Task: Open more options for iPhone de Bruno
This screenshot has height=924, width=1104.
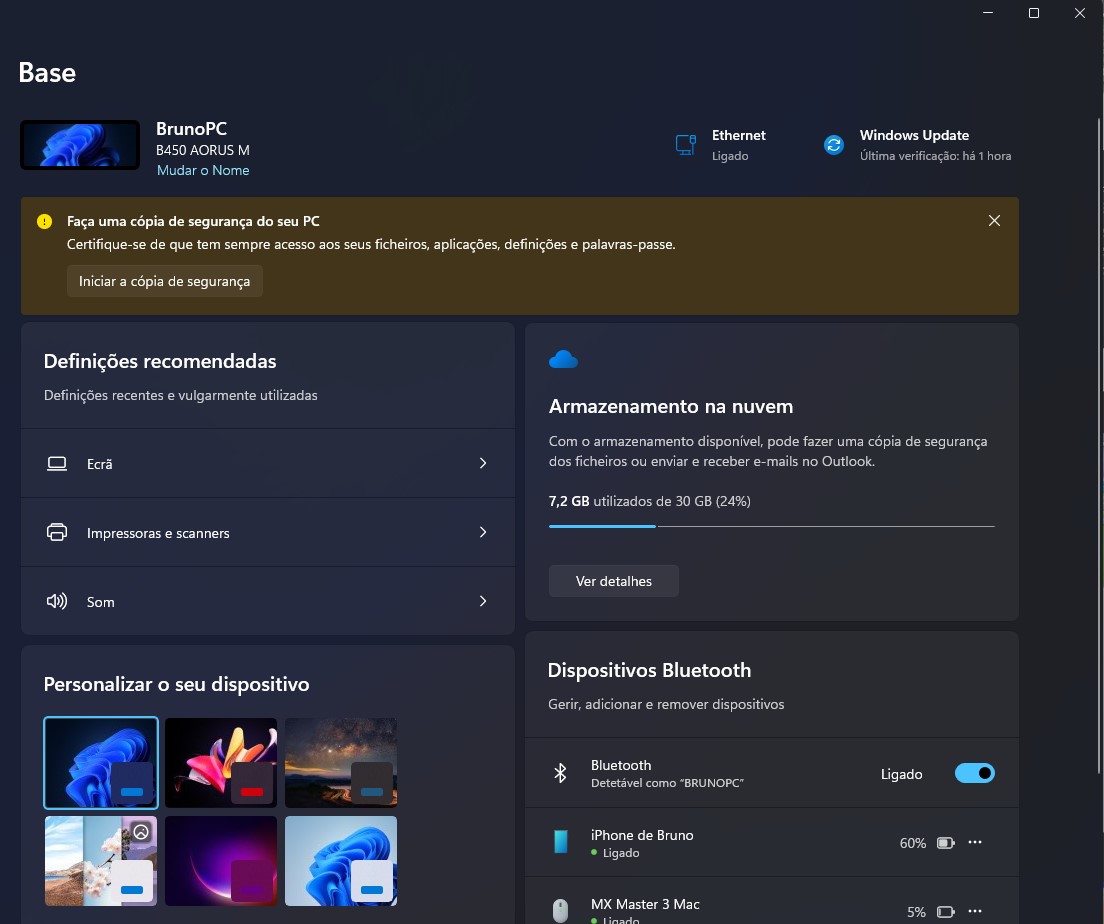Action: pyautogui.click(x=975, y=842)
